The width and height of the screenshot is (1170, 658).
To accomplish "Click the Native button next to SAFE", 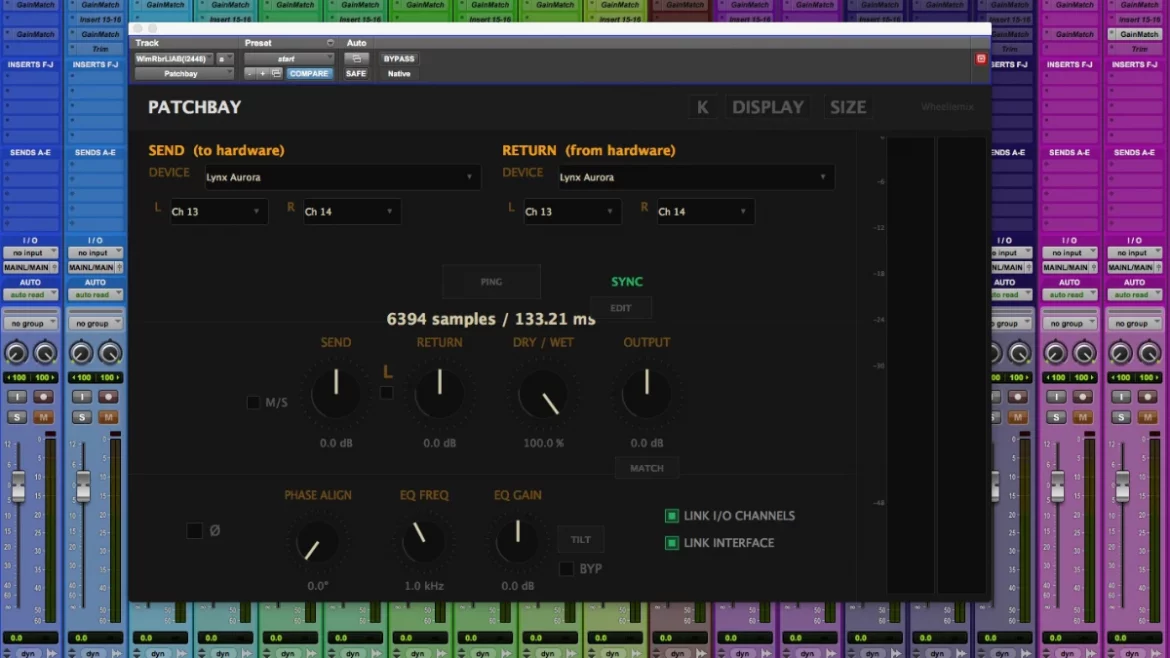I will [398, 74].
